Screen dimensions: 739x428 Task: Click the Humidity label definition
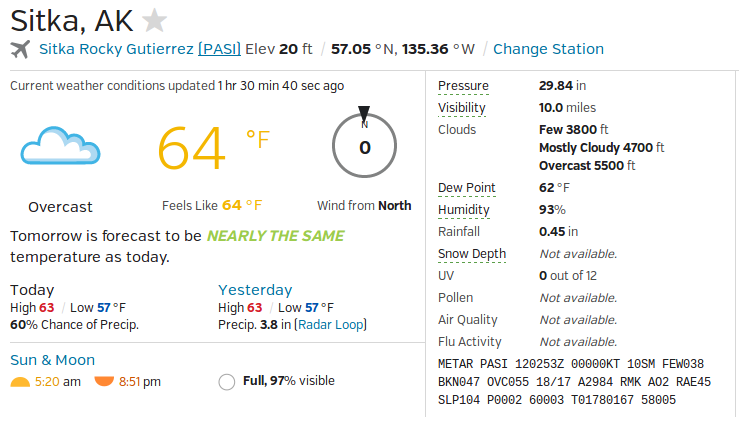point(464,210)
